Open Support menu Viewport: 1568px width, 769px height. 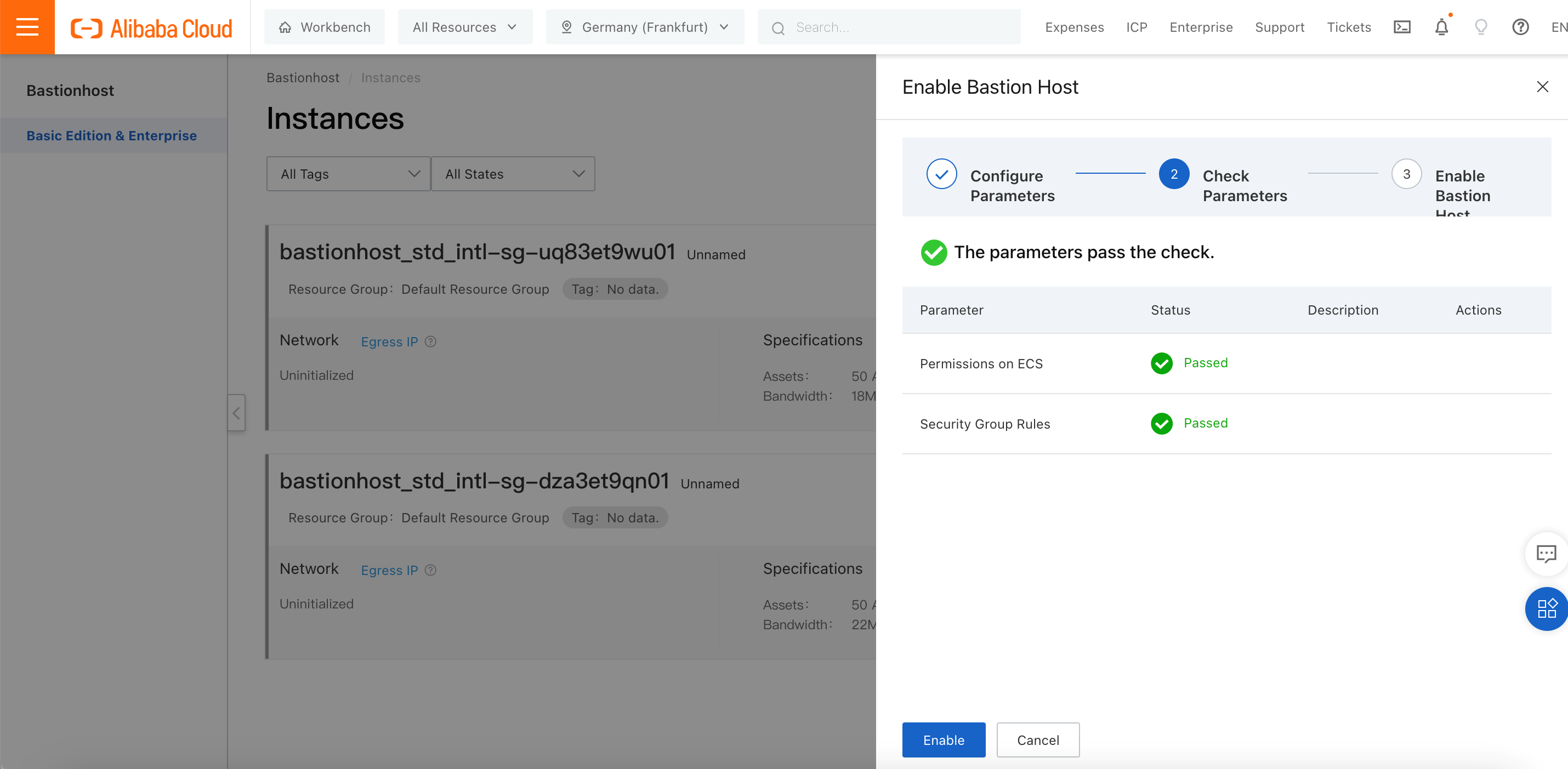coord(1280,27)
